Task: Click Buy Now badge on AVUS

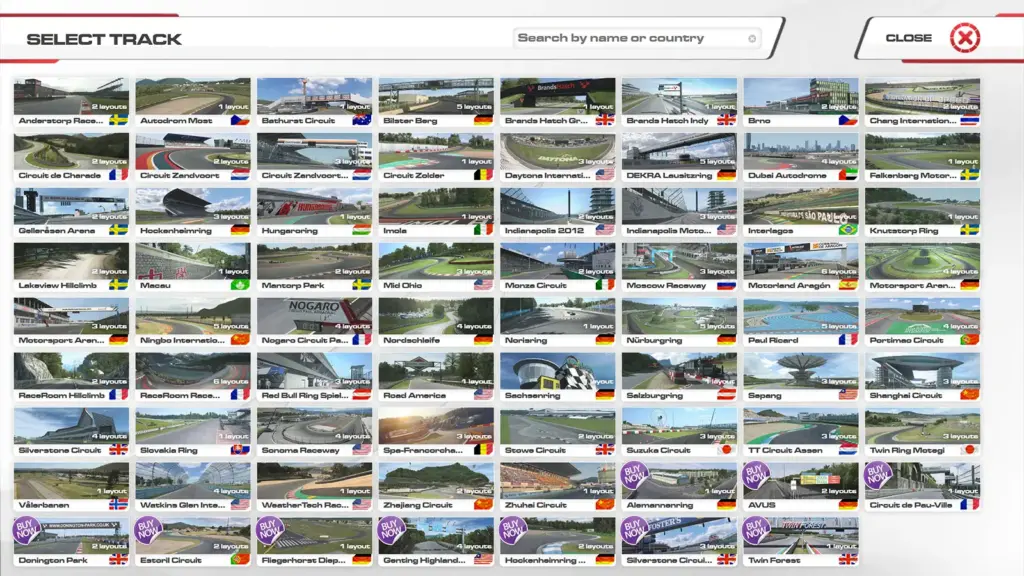Action: point(757,475)
